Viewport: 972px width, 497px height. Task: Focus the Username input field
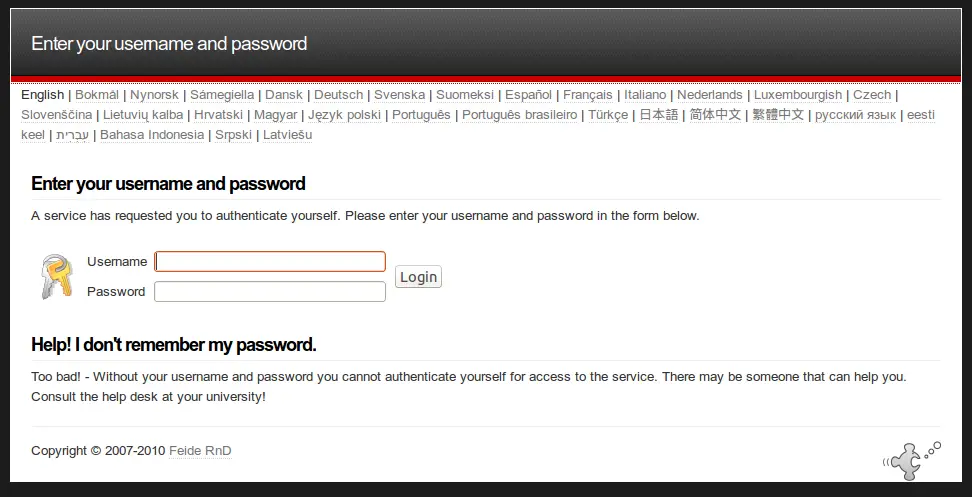pyautogui.click(x=270, y=262)
